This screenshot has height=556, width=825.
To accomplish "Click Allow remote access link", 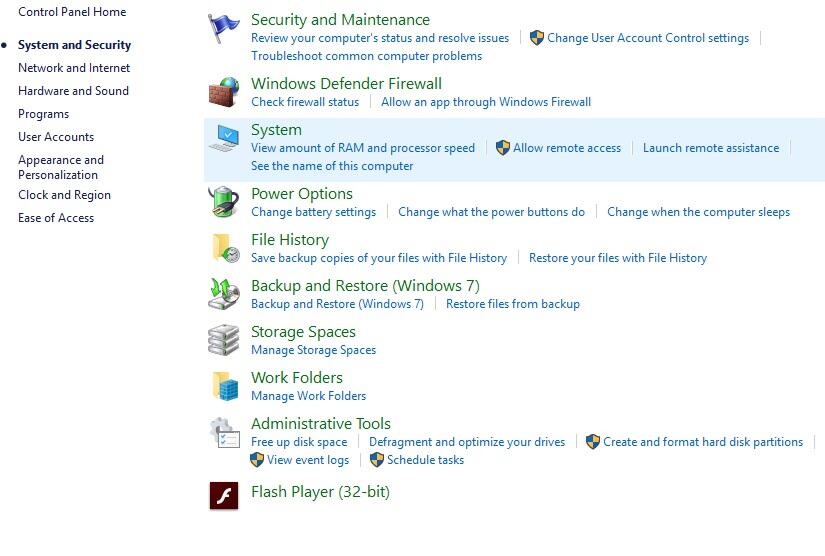I will (567, 148).
